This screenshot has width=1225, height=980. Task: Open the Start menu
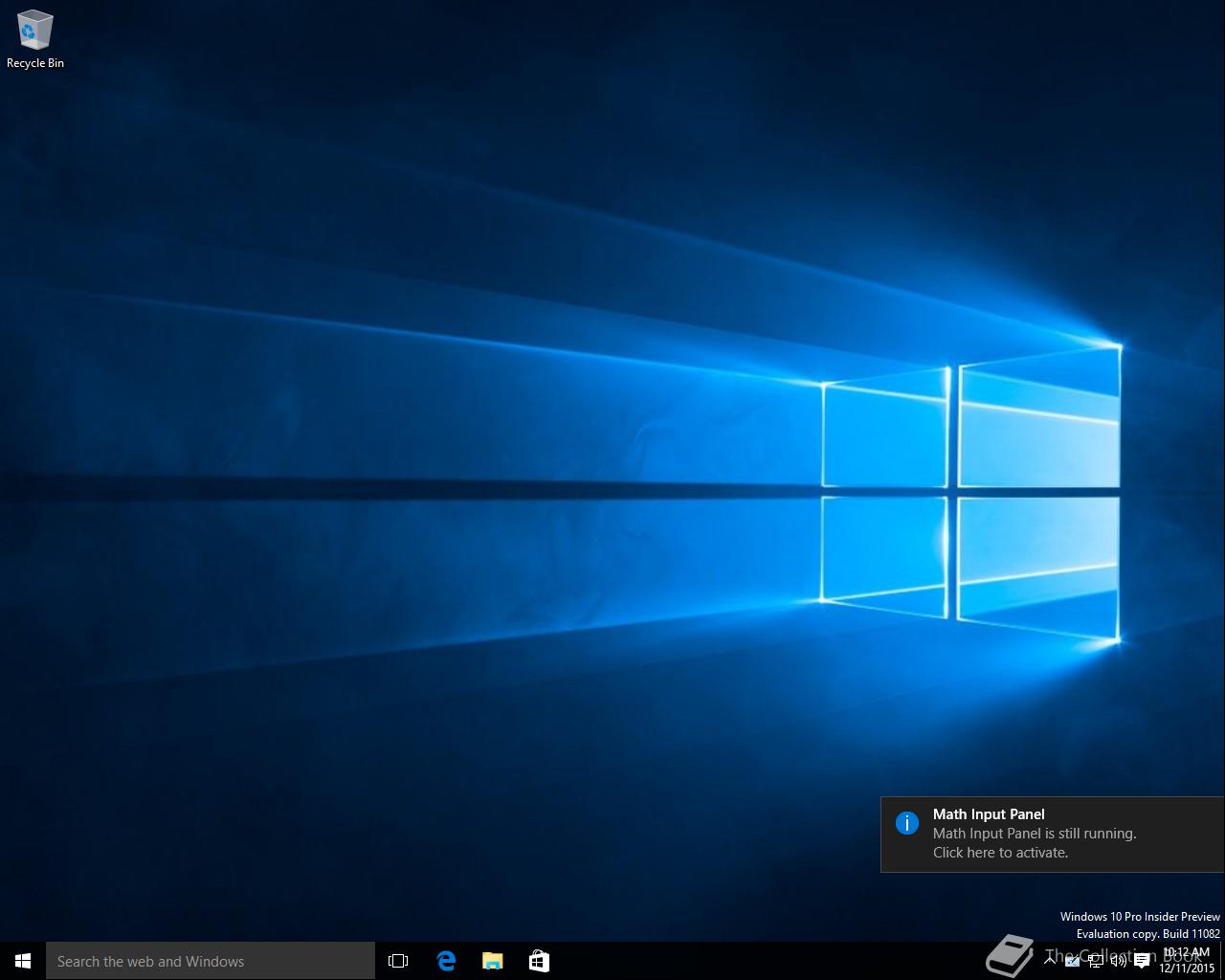23,961
